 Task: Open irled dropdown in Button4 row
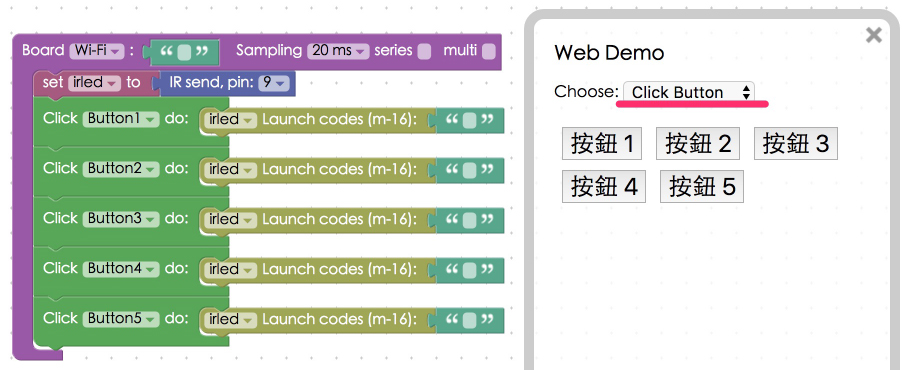coord(231,270)
